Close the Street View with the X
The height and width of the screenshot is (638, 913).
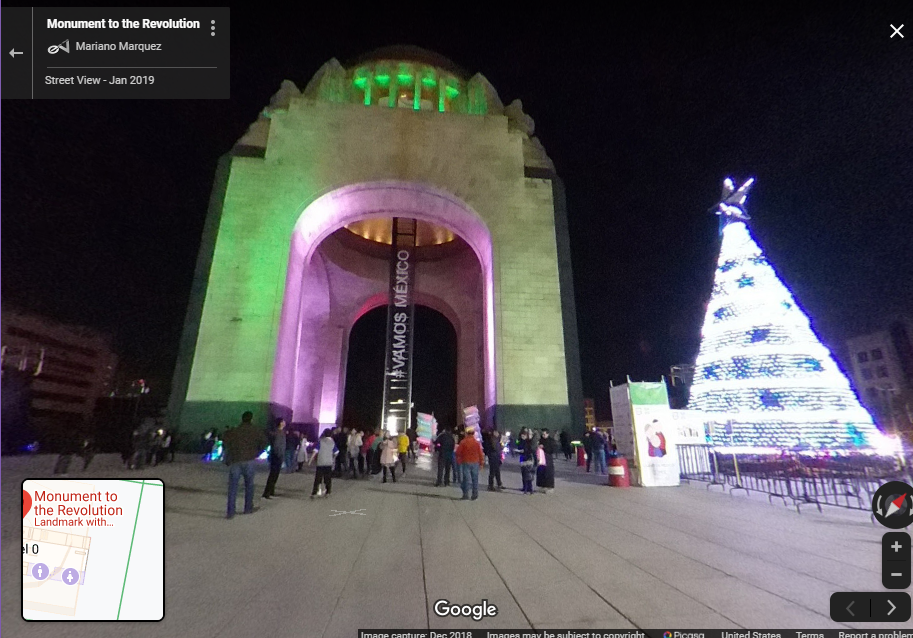point(896,31)
